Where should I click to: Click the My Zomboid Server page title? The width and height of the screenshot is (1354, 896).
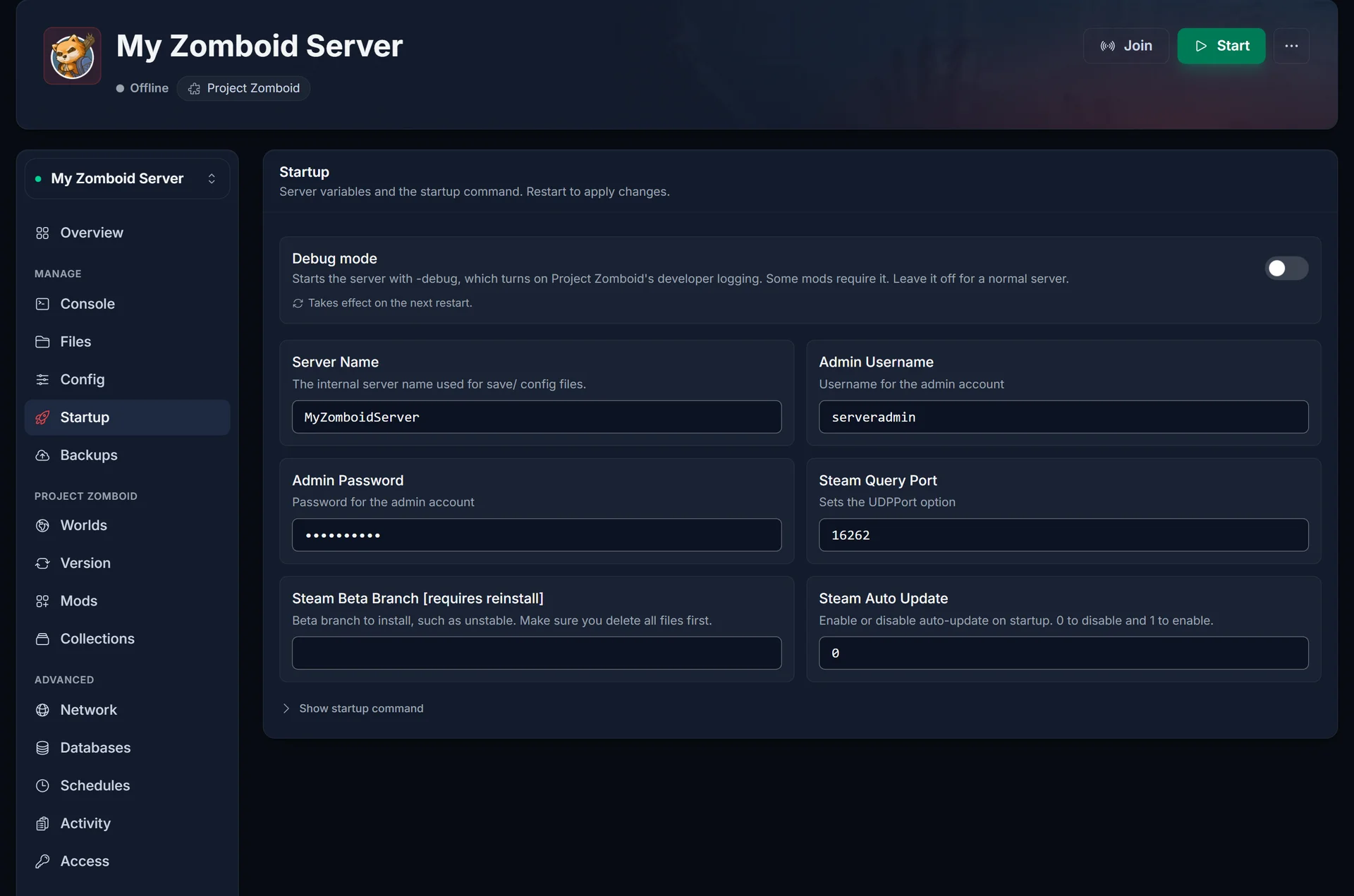click(x=260, y=47)
